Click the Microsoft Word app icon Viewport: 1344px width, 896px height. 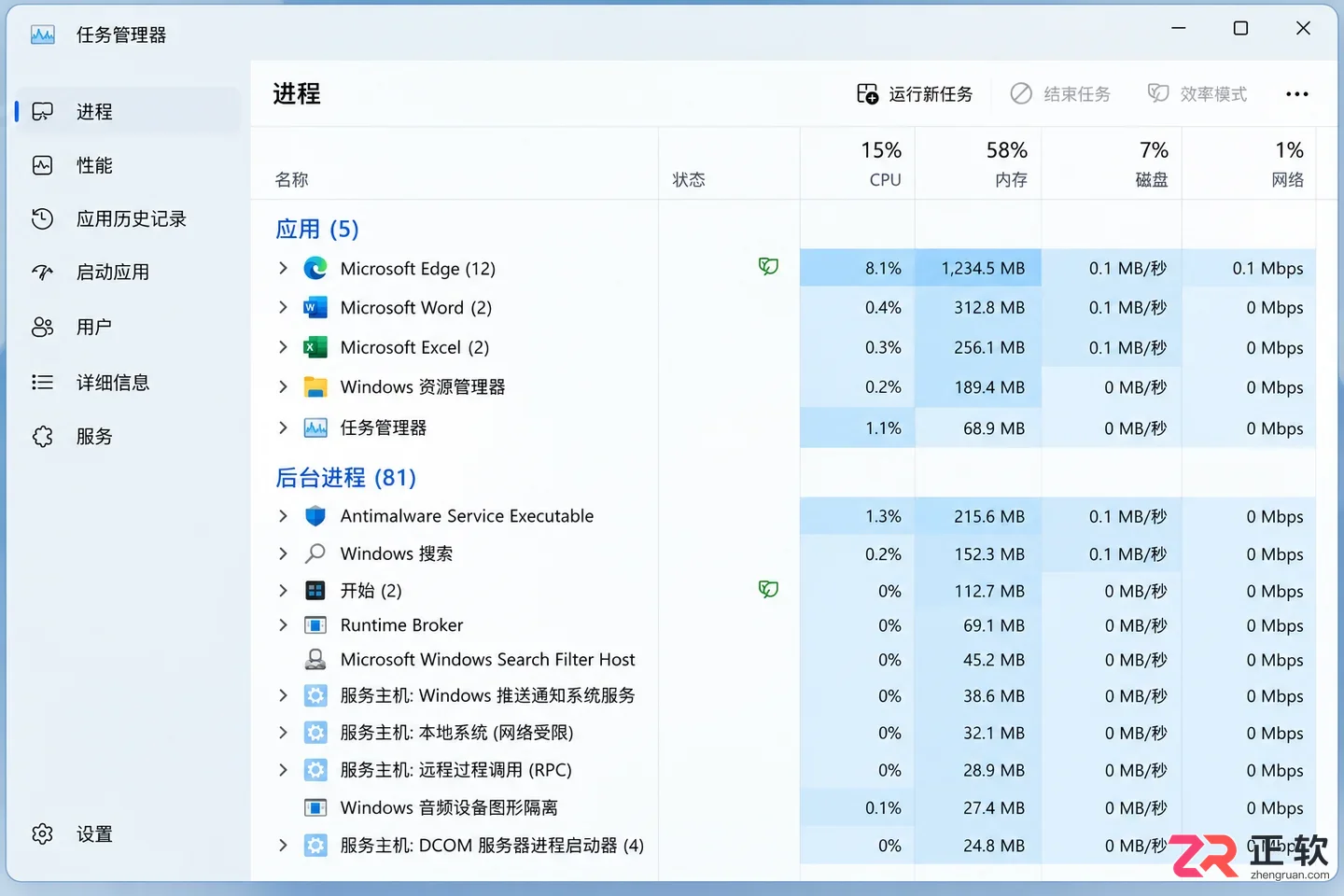coord(315,308)
